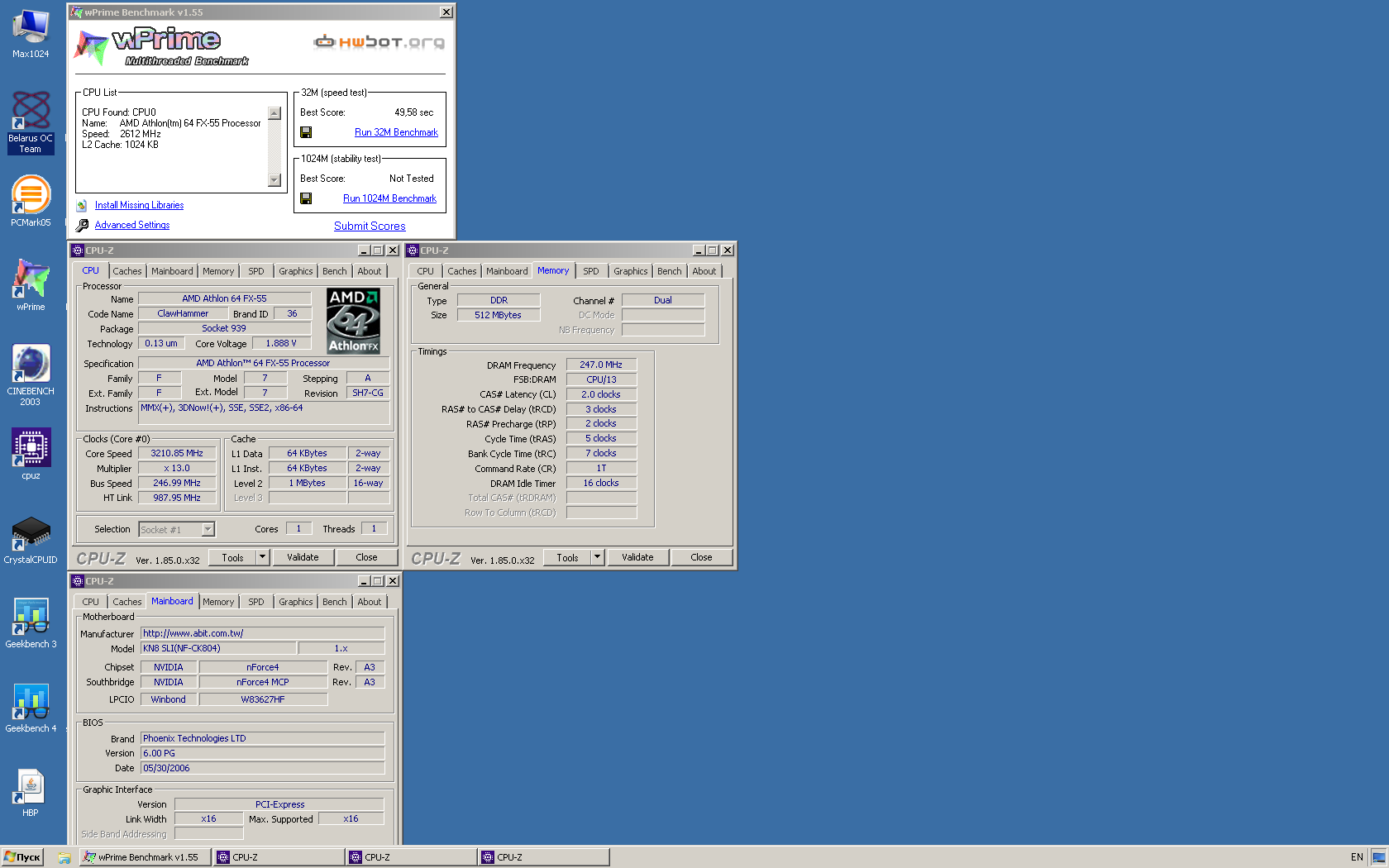Click the abit manufacturer URL field

(x=262, y=633)
